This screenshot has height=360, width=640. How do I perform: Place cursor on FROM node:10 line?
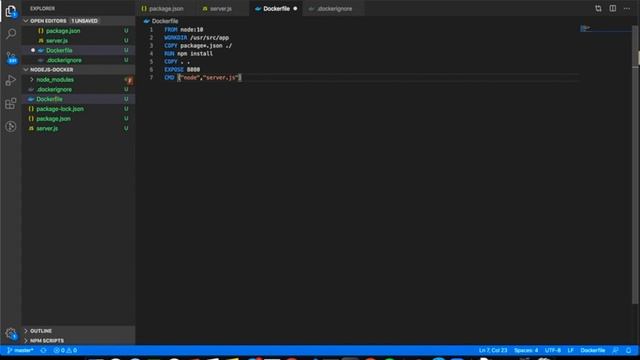pyautogui.click(x=183, y=29)
